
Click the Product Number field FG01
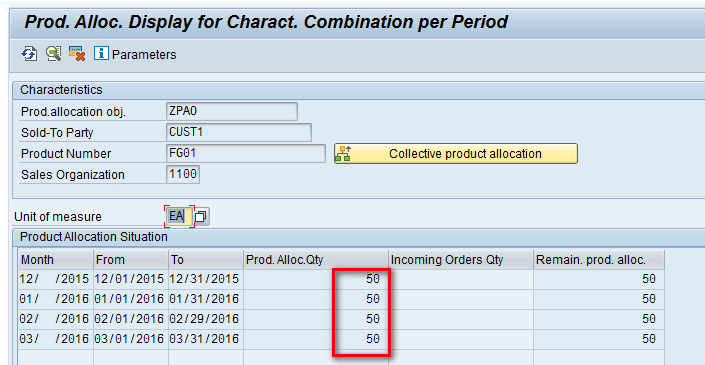coord(245,153)
